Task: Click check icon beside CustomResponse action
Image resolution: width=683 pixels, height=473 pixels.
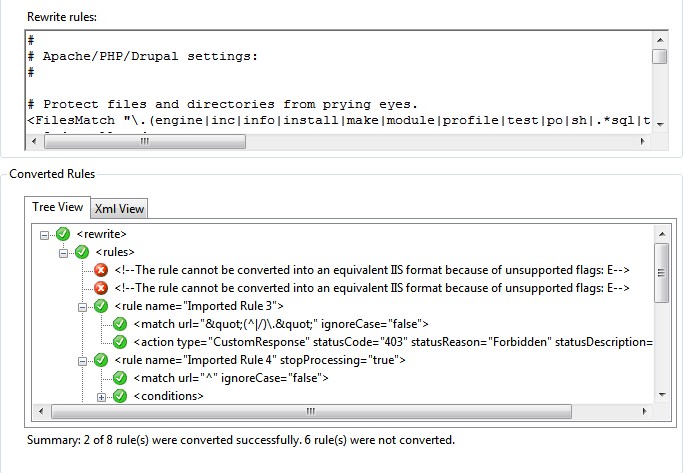Action: point(120,342)
